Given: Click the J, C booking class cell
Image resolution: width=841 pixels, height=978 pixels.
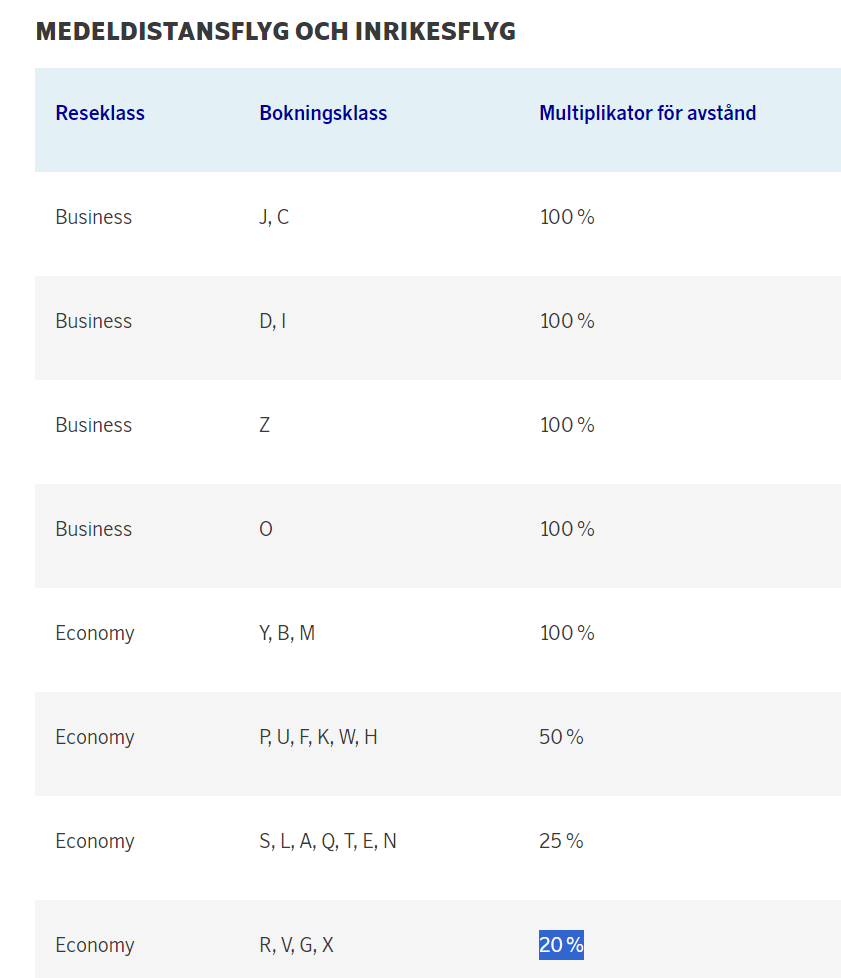Looking at the screenshot, I should tap(274, 217).
